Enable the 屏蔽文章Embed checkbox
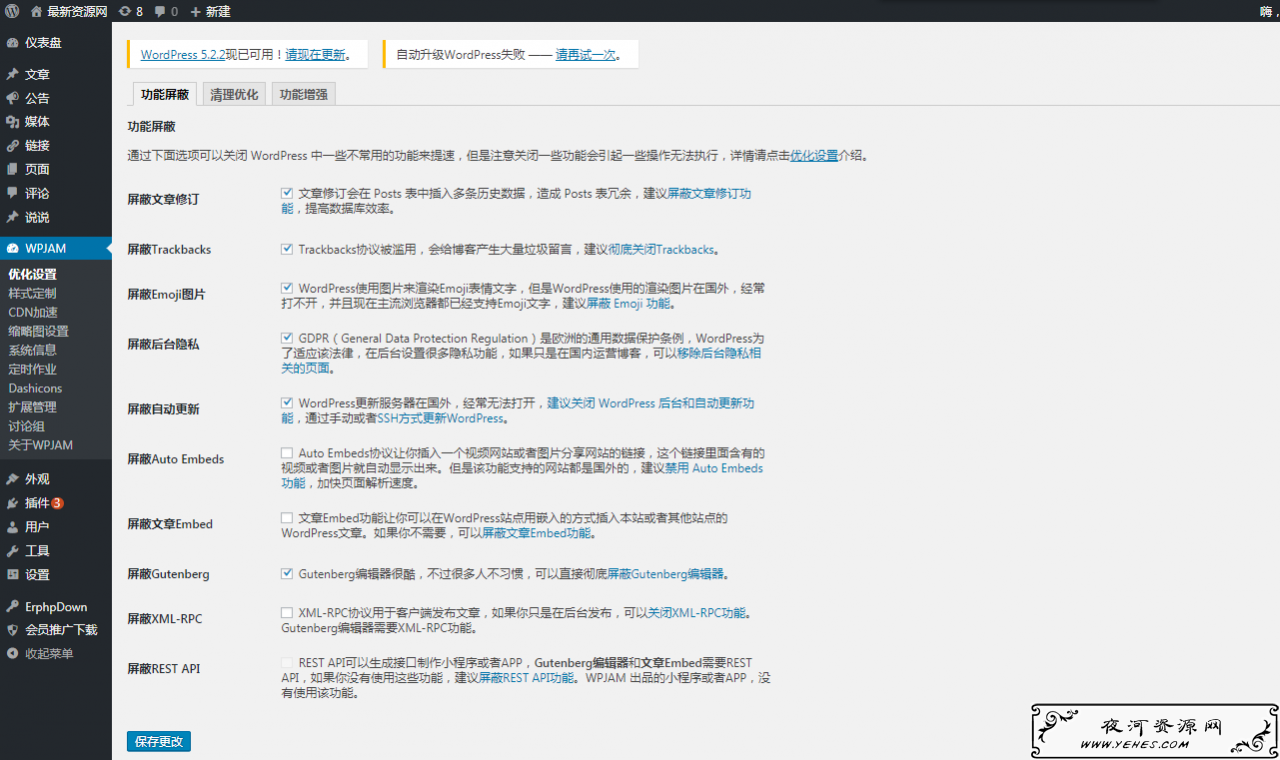The height and width of the screenshot is (760, 1280). pyautogui.click(x=287, y=518)
